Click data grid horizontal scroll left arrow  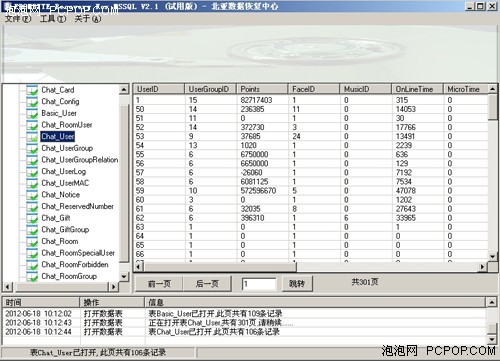point(139,267)
